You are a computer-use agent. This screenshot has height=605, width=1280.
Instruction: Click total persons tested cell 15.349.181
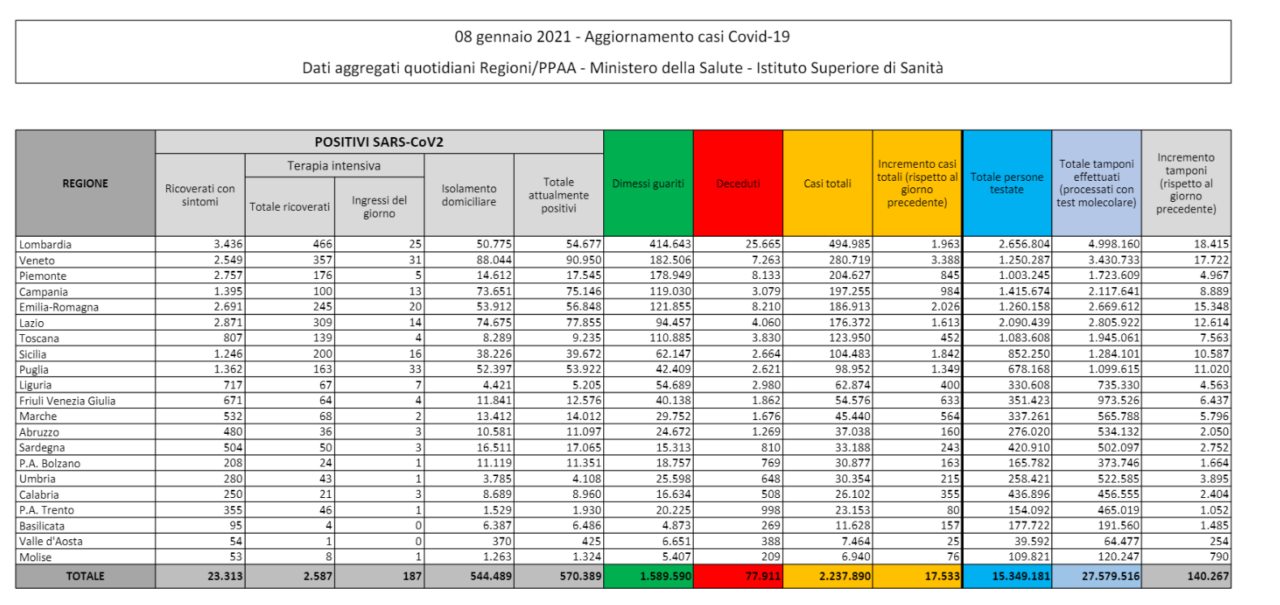tap(1007, 576)
